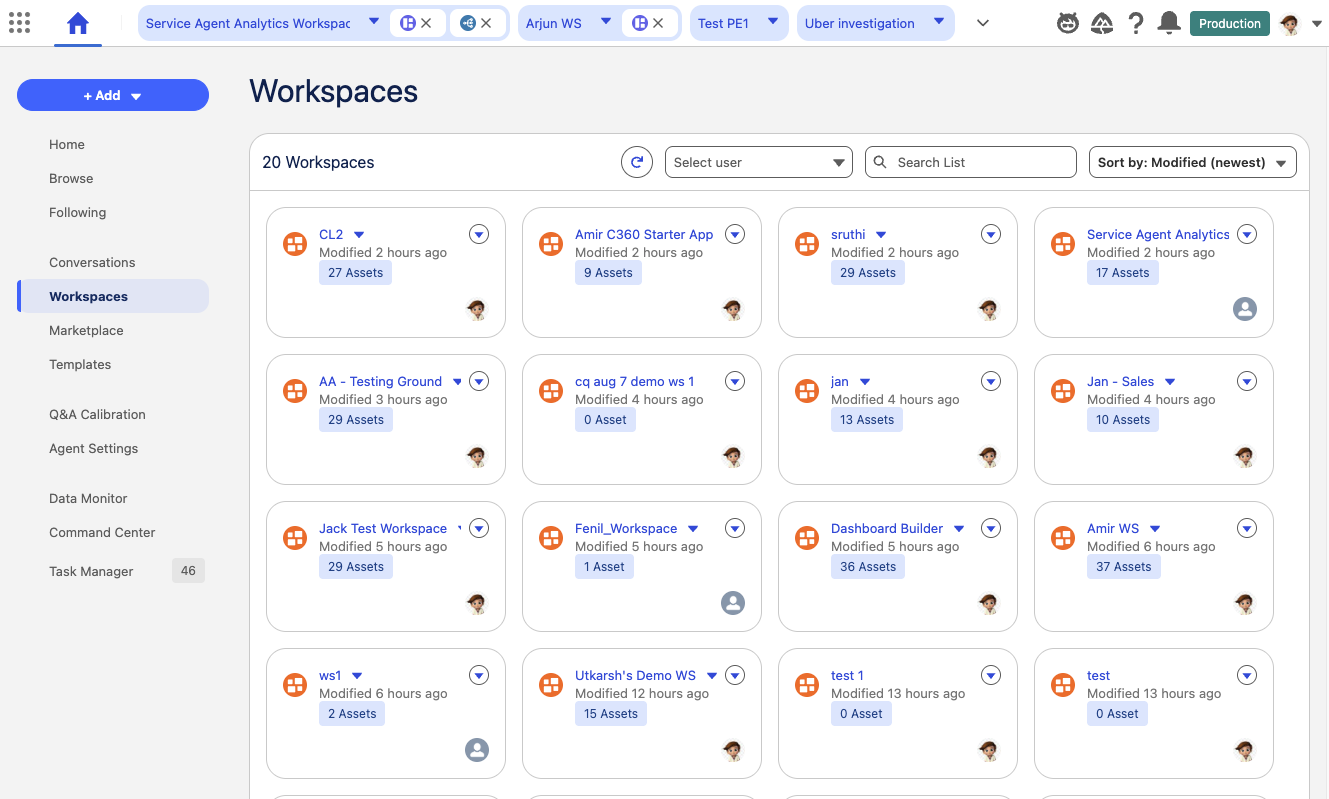Expand the Service Agent Analytics Workspace tab arrow

click(373, 21)
